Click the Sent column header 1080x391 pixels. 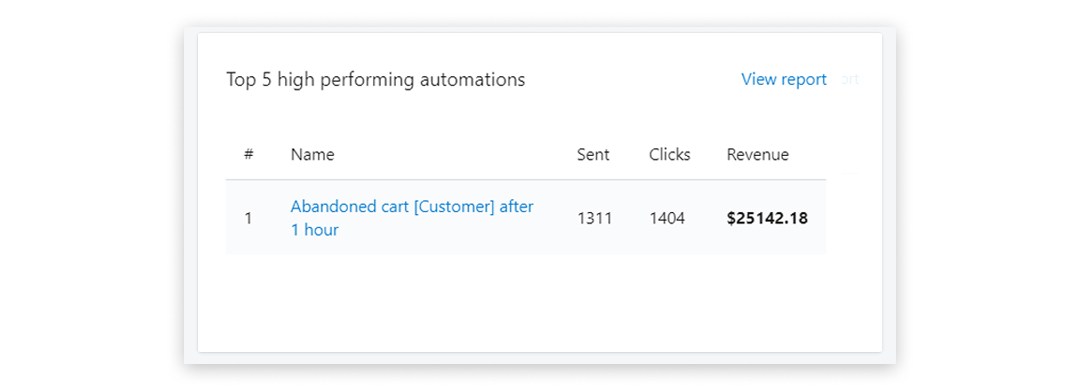coord(593,155)
